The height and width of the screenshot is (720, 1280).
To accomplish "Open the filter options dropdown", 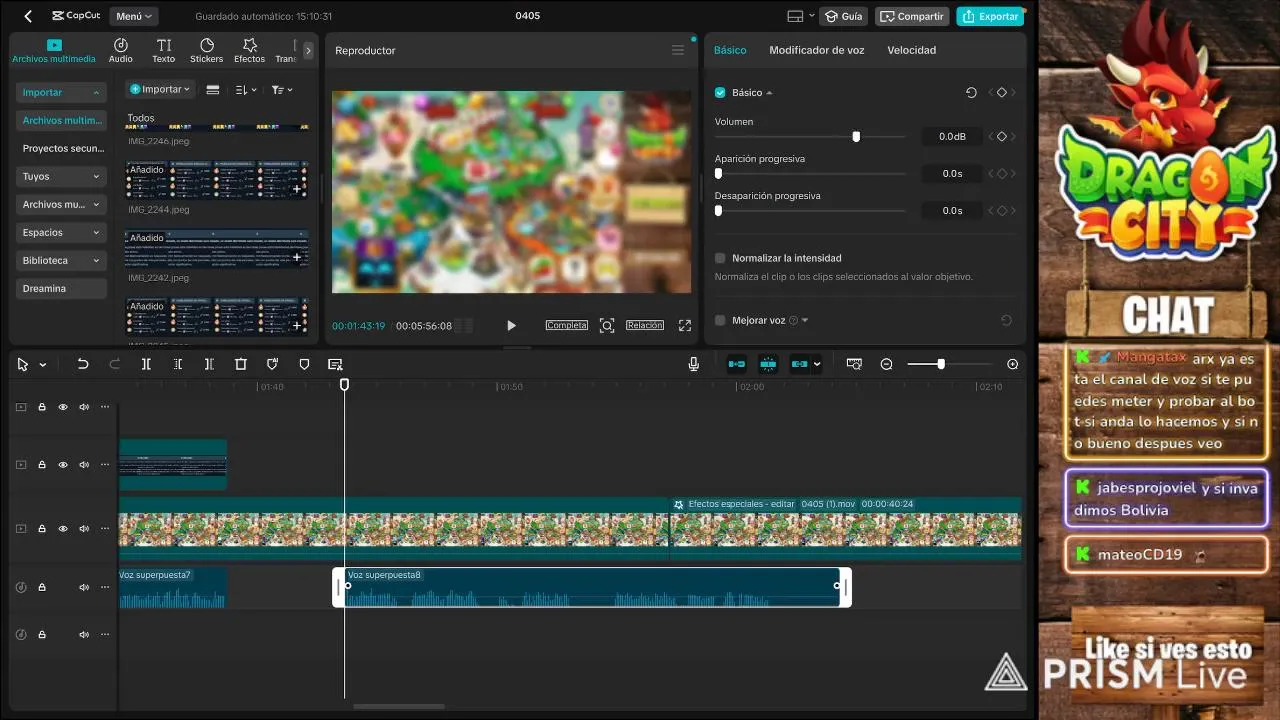I will pyautogui.click(x=283, y=89).
